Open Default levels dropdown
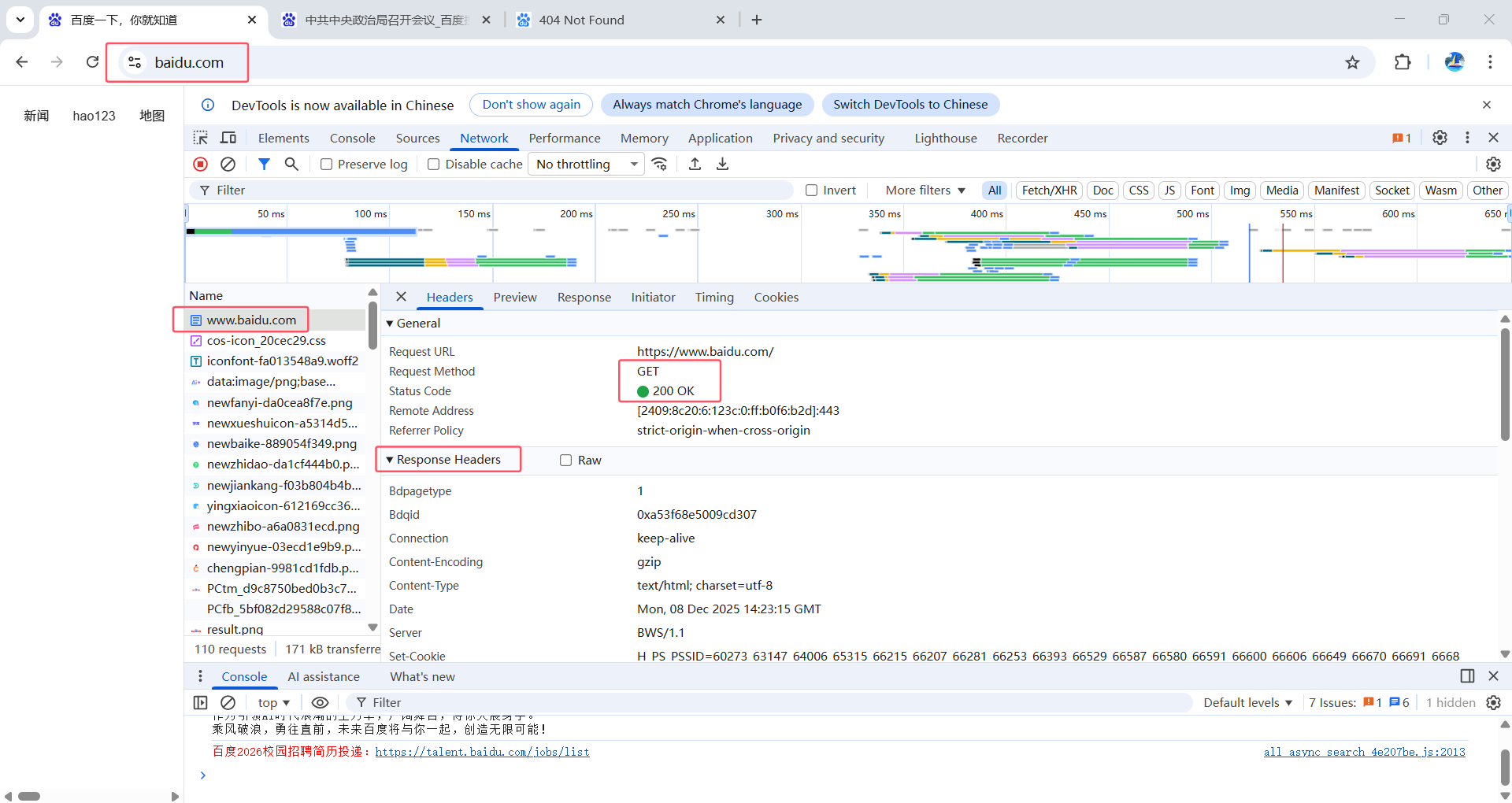This screenshot has width=1512, height=803. [x=1247, y=702]
